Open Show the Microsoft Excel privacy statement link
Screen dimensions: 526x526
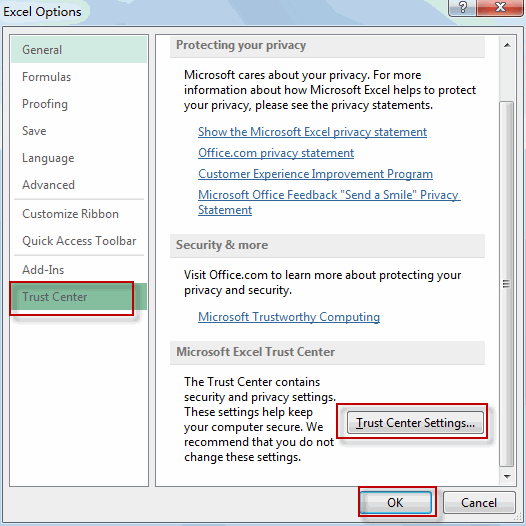point(312,132)
